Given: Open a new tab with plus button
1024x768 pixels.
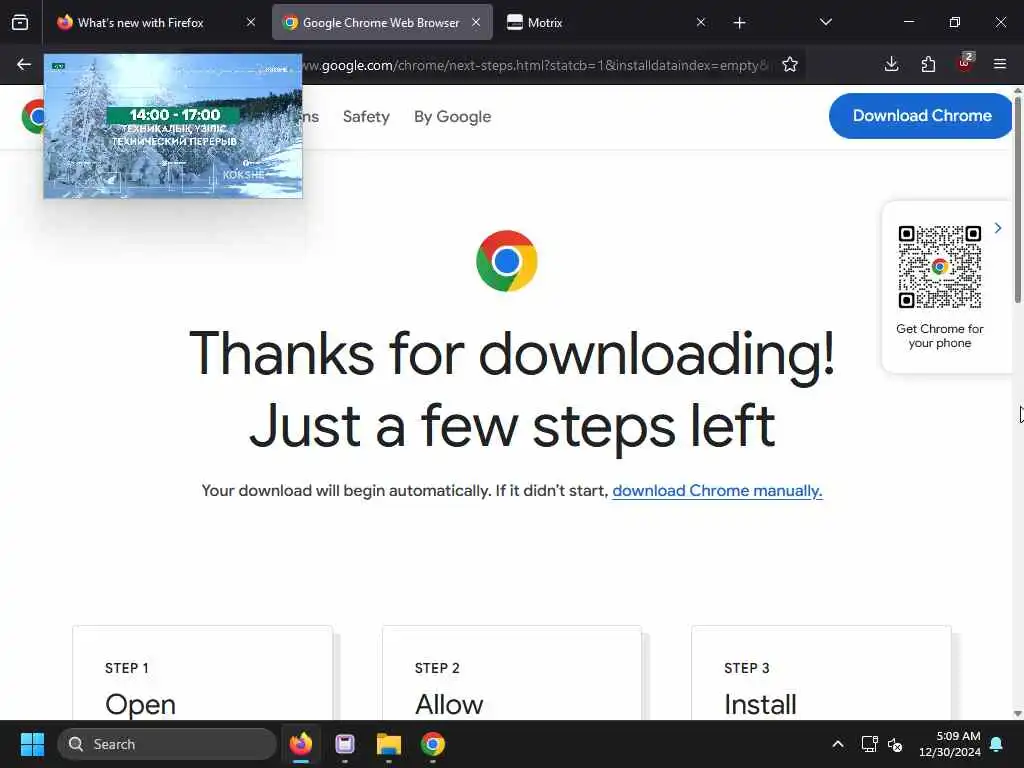Looking at the screenshot, I should (x=739, y=23).
